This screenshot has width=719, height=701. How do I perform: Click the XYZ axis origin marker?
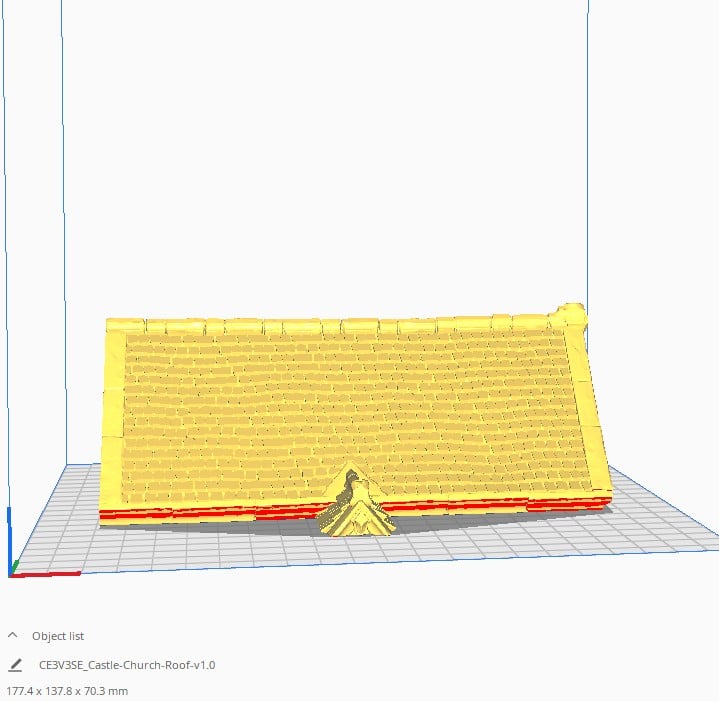coord(12,573)
